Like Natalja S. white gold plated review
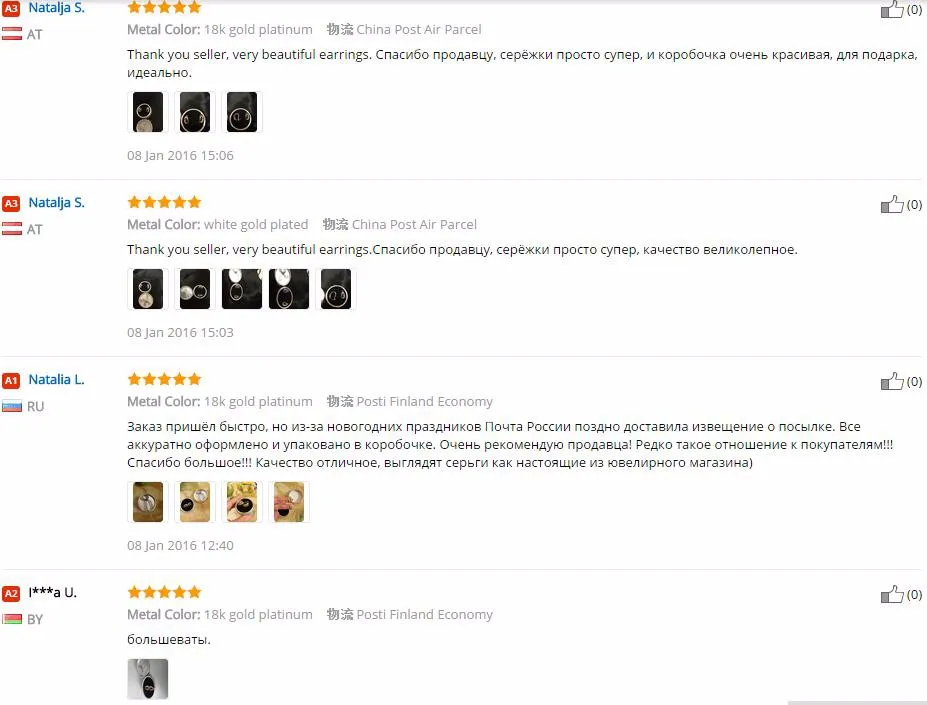The height and width of the screenshot is (705, 927). tap(892, 205)
